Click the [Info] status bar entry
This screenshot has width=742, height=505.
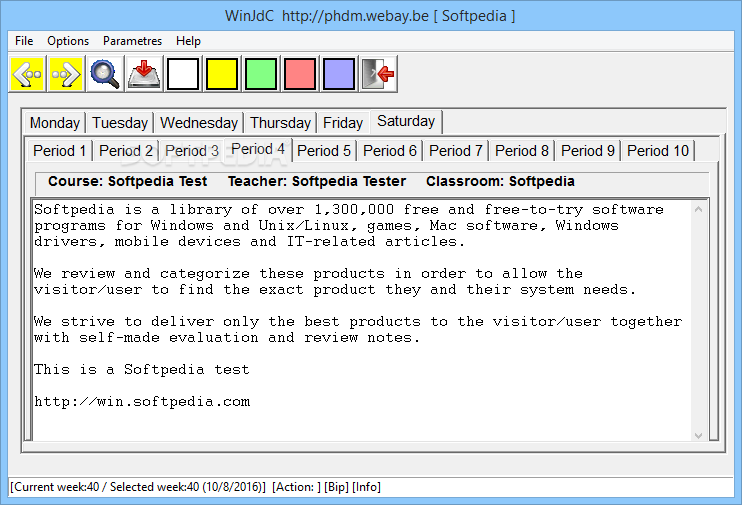pos(366,487)
